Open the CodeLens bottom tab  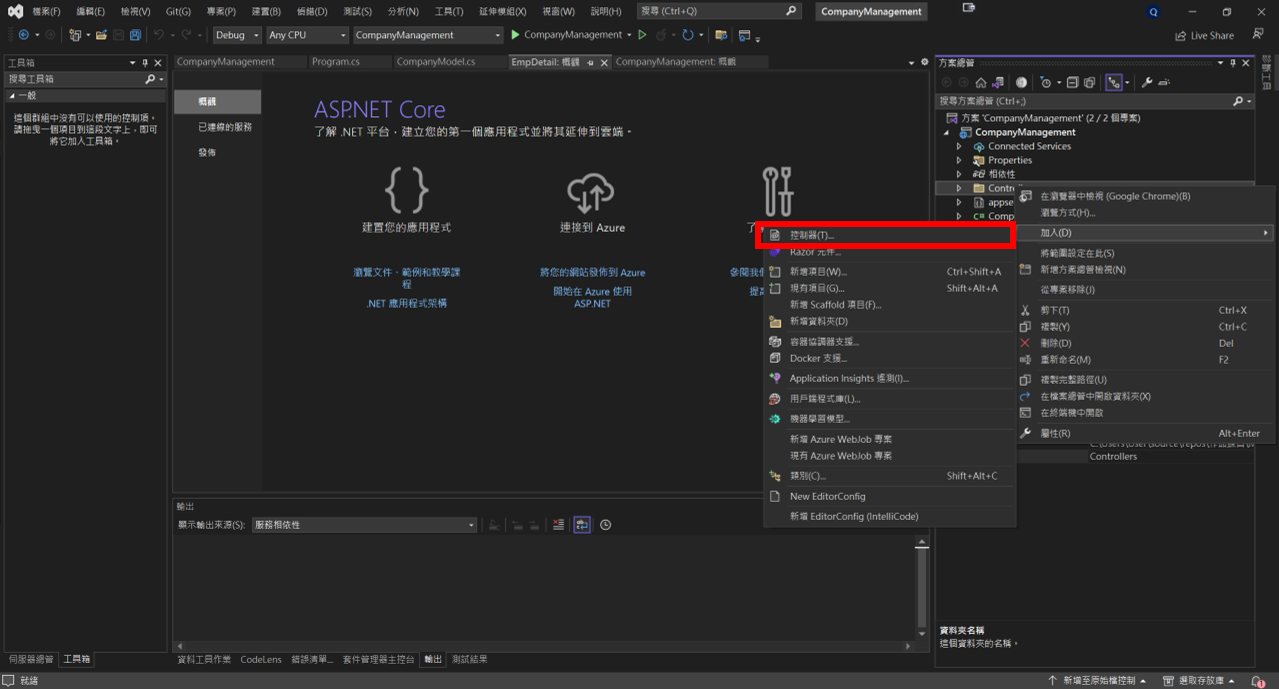point(261,660)
